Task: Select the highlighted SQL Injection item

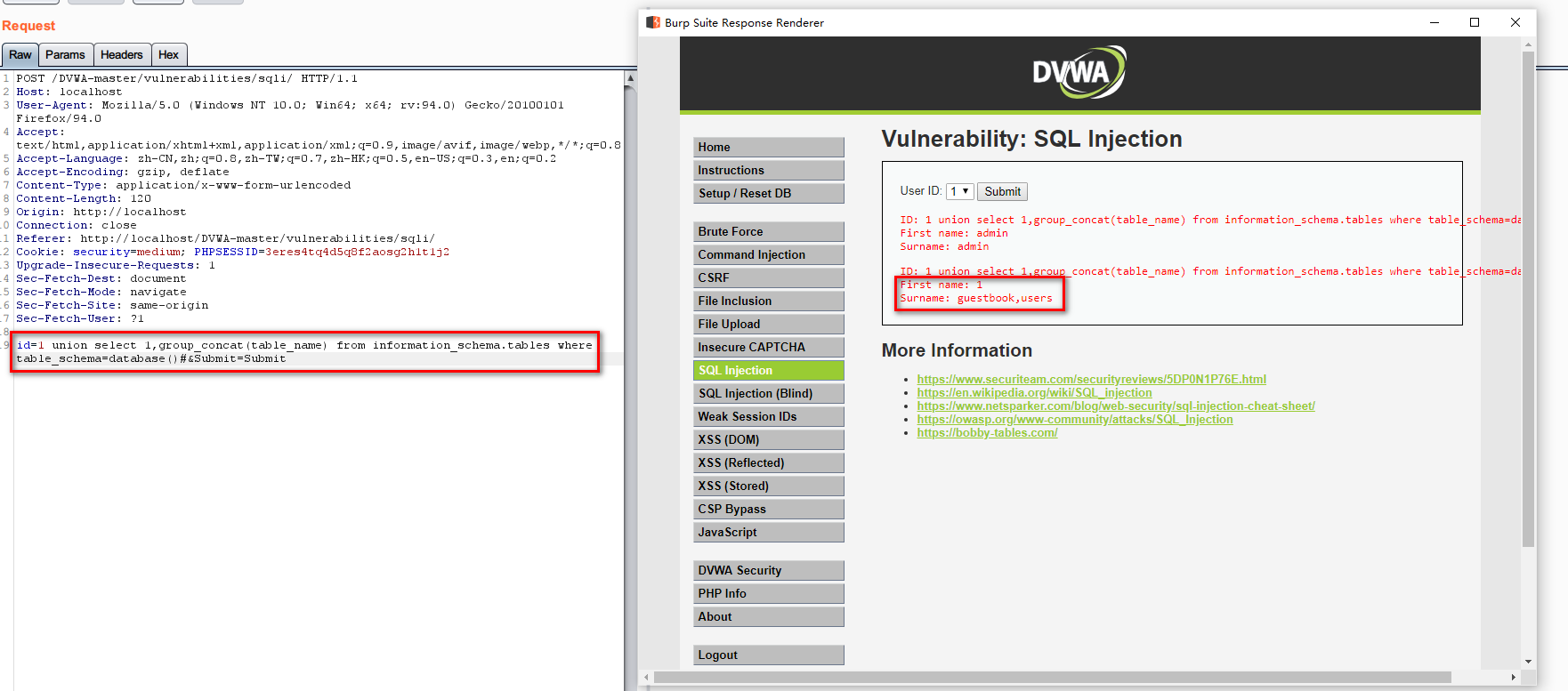Action: [x=769, y=371]
